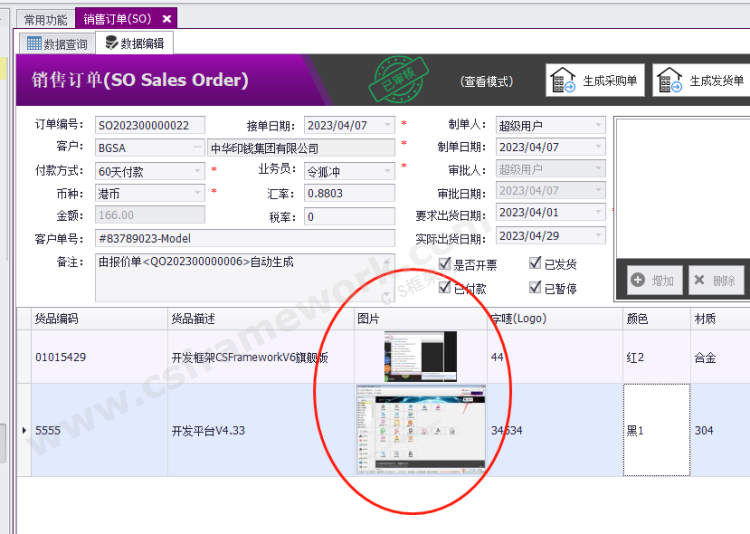Viewport: 750px width, 534px height.
Task: Close the 销售订单(SO) tab
Action: tap(167, 19)
